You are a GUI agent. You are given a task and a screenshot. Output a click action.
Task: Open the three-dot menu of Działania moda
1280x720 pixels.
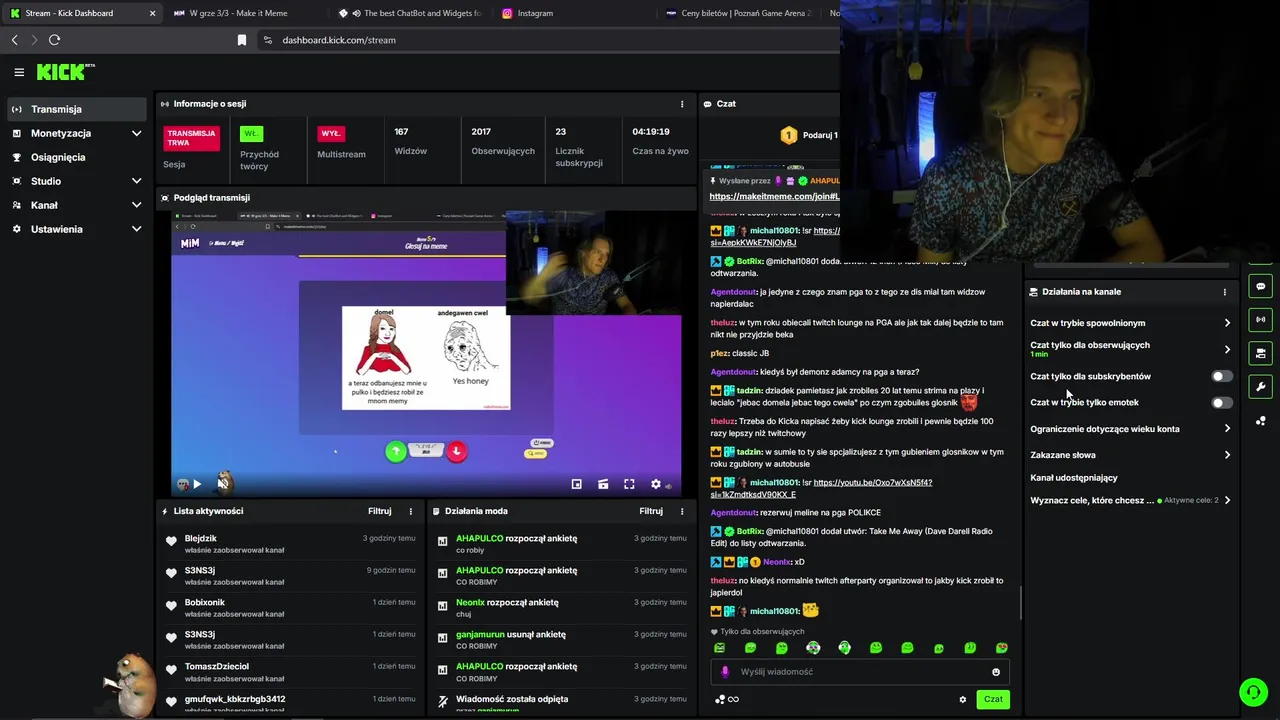click(x=682, y=511)
